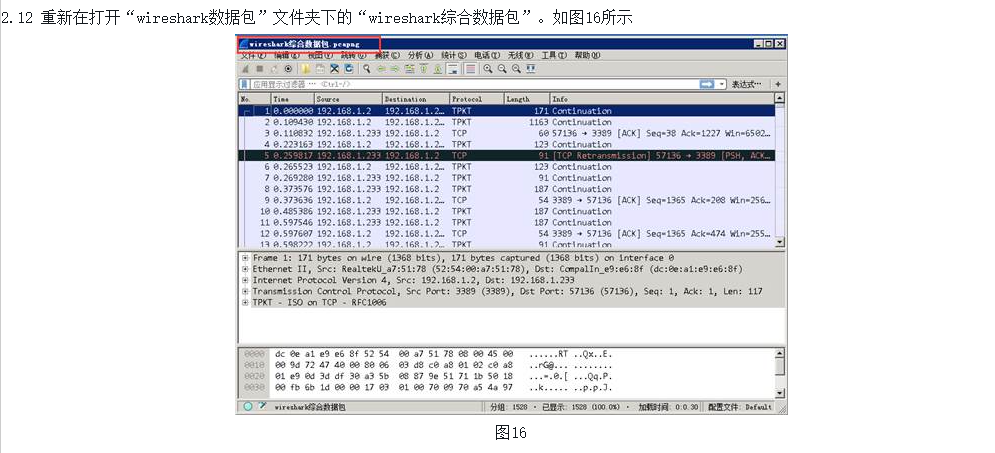Click the stop capture square icon
Screen dimensions: 995x453
click(260, 69)
